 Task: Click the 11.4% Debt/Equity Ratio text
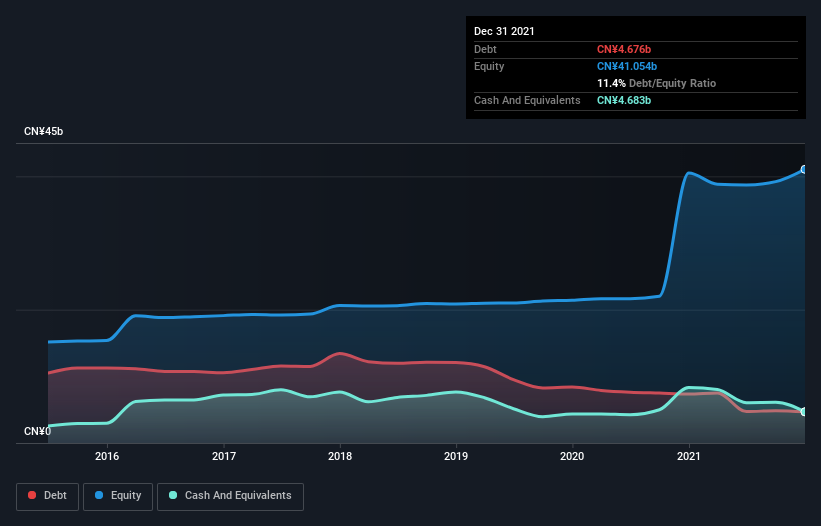[657, 83]
